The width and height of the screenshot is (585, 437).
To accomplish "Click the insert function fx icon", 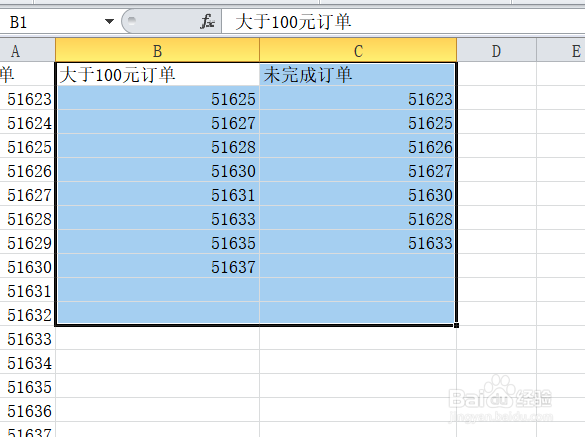I will pyautogui.click(x=207, y=22).
